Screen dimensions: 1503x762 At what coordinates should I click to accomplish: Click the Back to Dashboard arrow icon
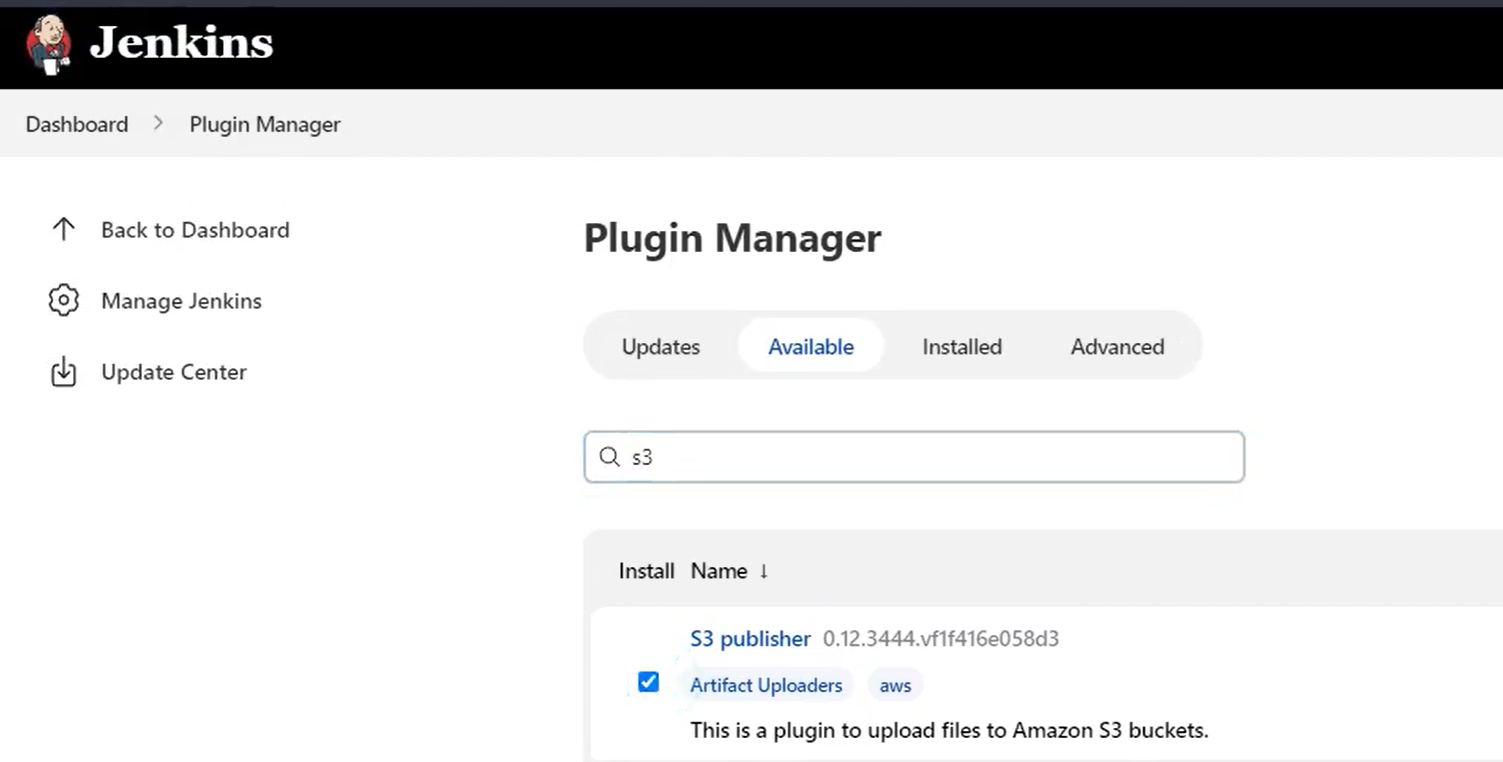63,230
